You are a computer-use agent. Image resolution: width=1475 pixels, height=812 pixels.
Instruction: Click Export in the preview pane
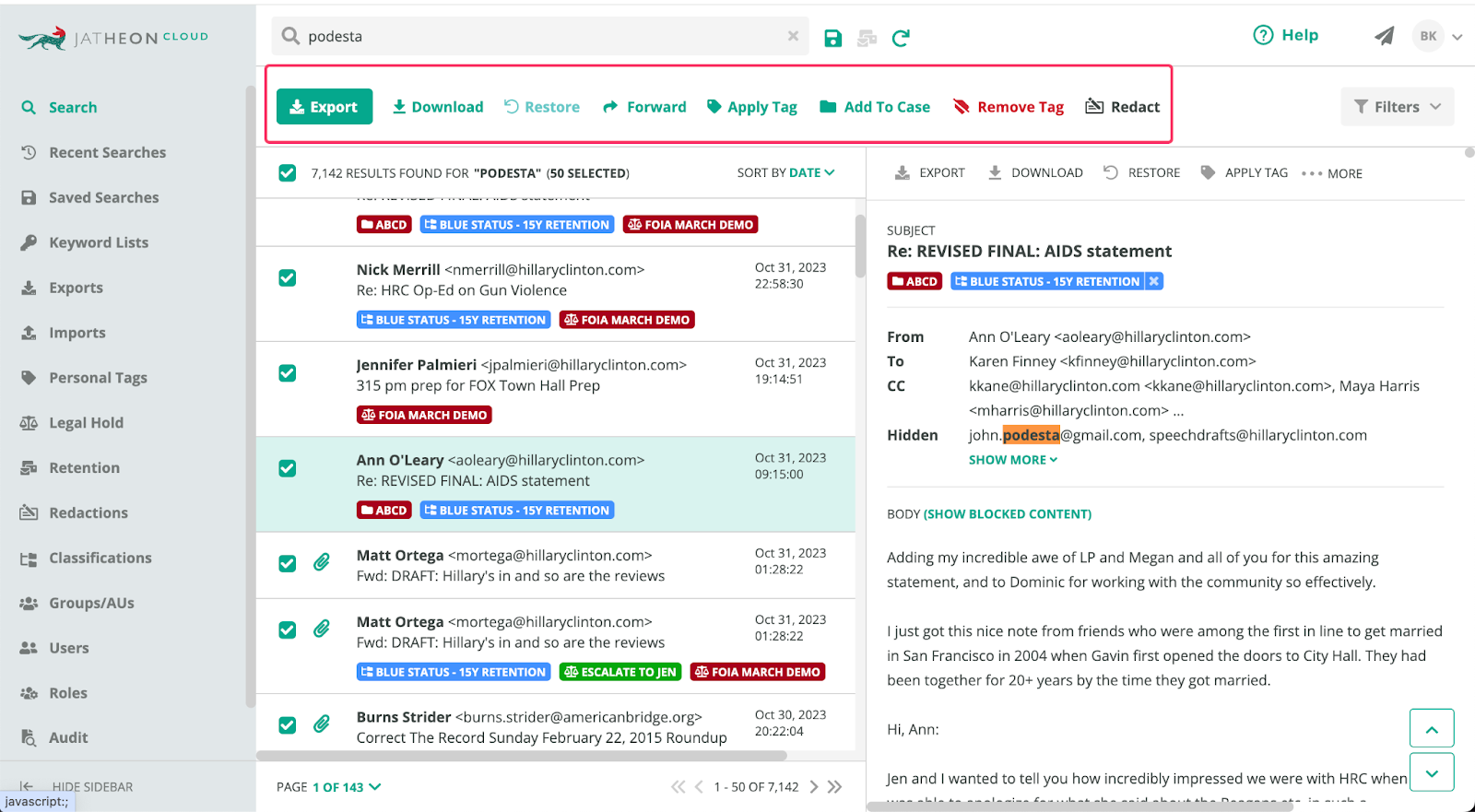(x=930, y=173)
